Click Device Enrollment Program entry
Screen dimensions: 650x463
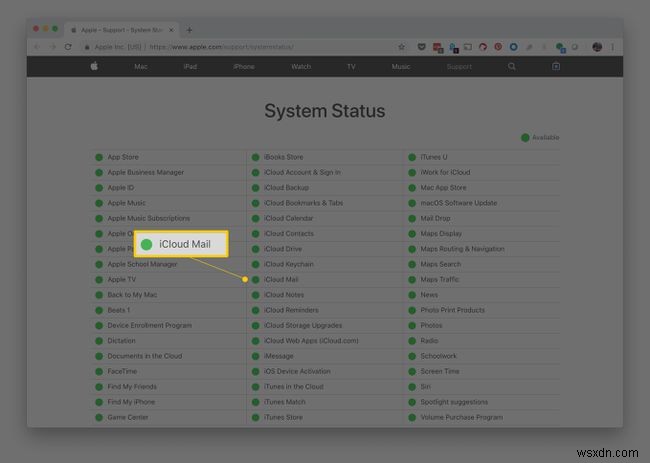[x=150, y=326]
